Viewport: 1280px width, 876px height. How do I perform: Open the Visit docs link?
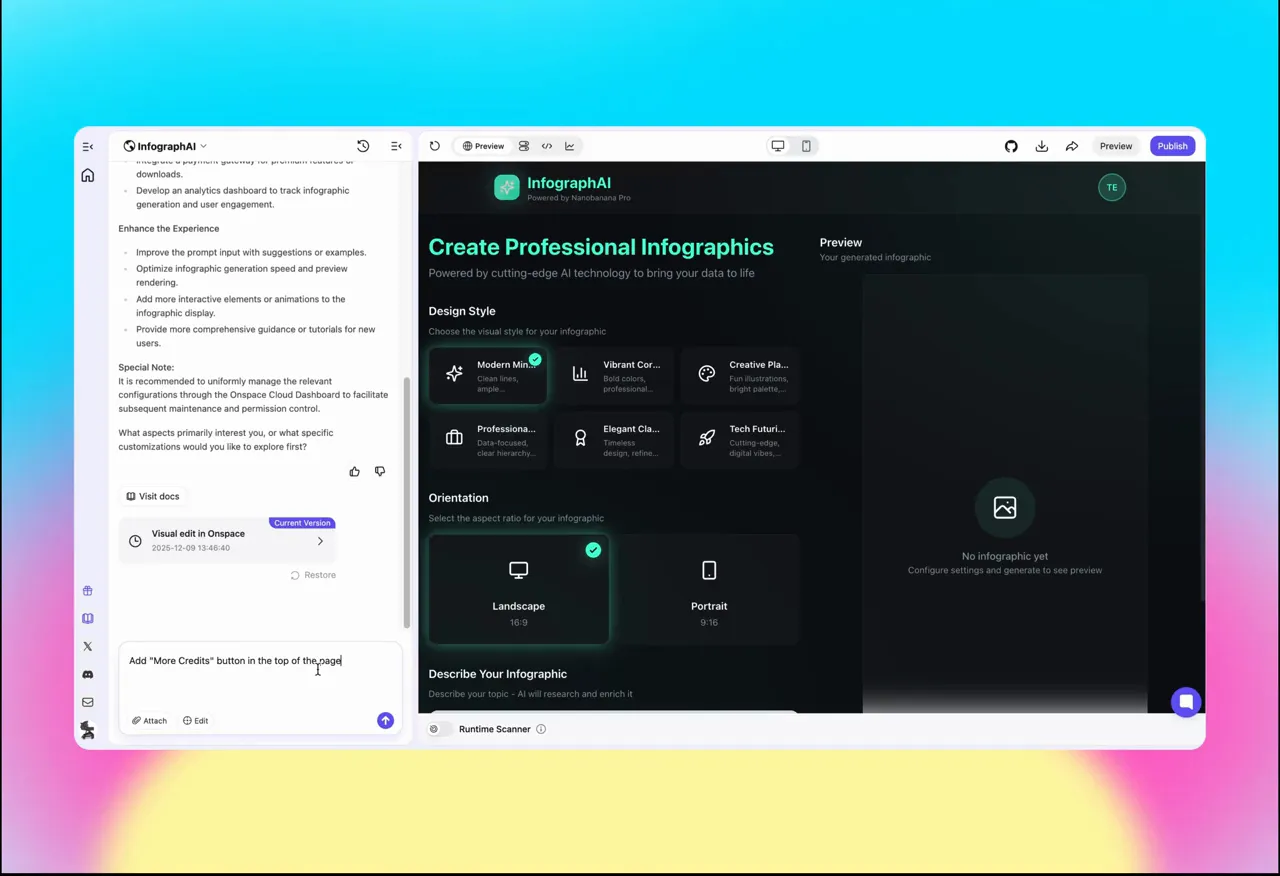coord(153,496)
